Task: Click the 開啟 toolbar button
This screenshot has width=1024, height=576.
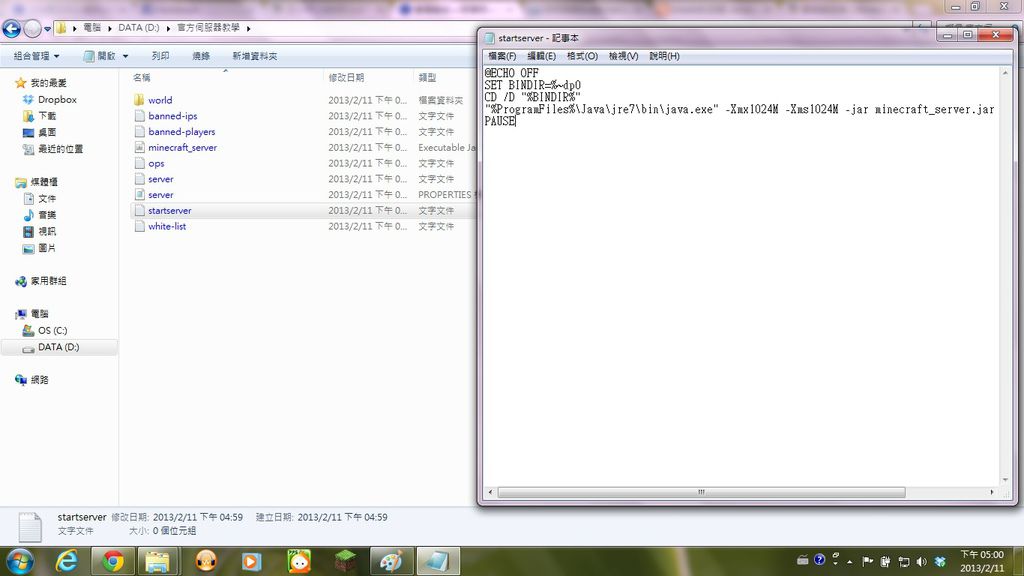Action: pyautogui.click(x=100, y=56)
